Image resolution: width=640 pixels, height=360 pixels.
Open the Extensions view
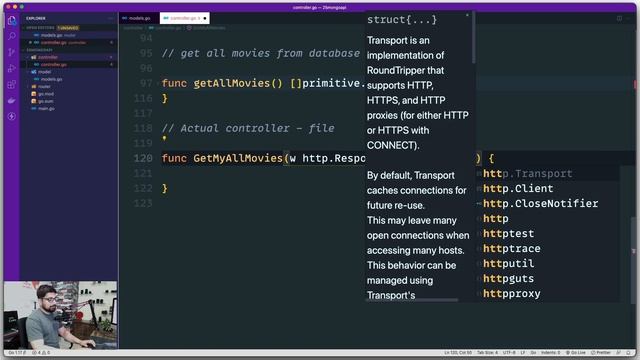click(12, 84)
